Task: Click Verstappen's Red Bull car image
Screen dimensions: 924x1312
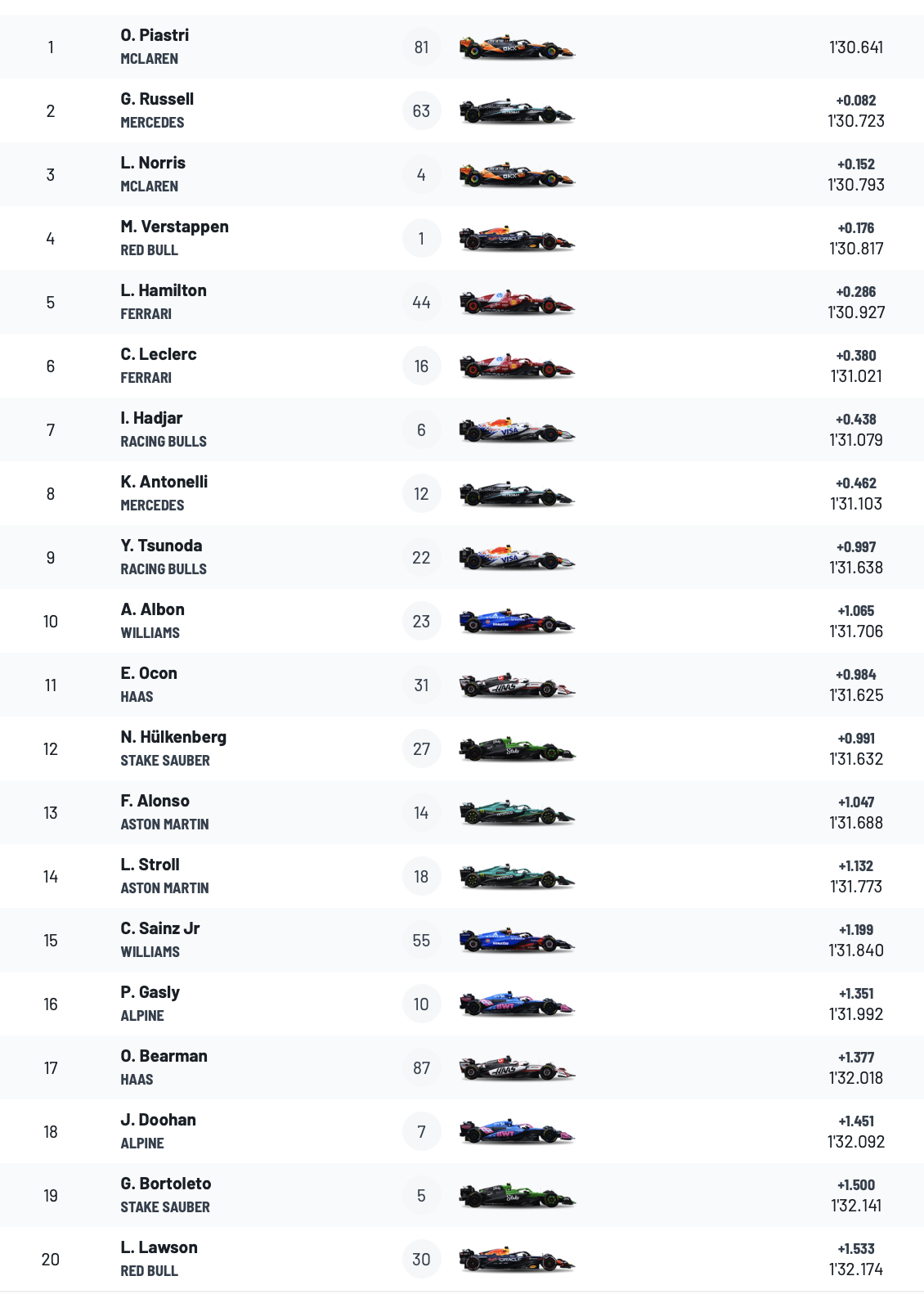Action: click(x=516, y=239)
